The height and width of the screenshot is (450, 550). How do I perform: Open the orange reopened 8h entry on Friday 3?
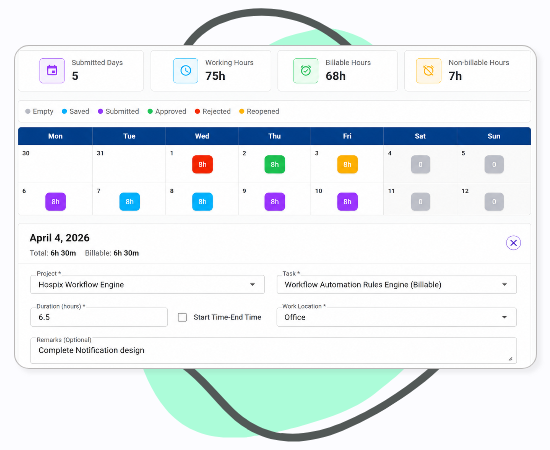click(x=347, y=164)
